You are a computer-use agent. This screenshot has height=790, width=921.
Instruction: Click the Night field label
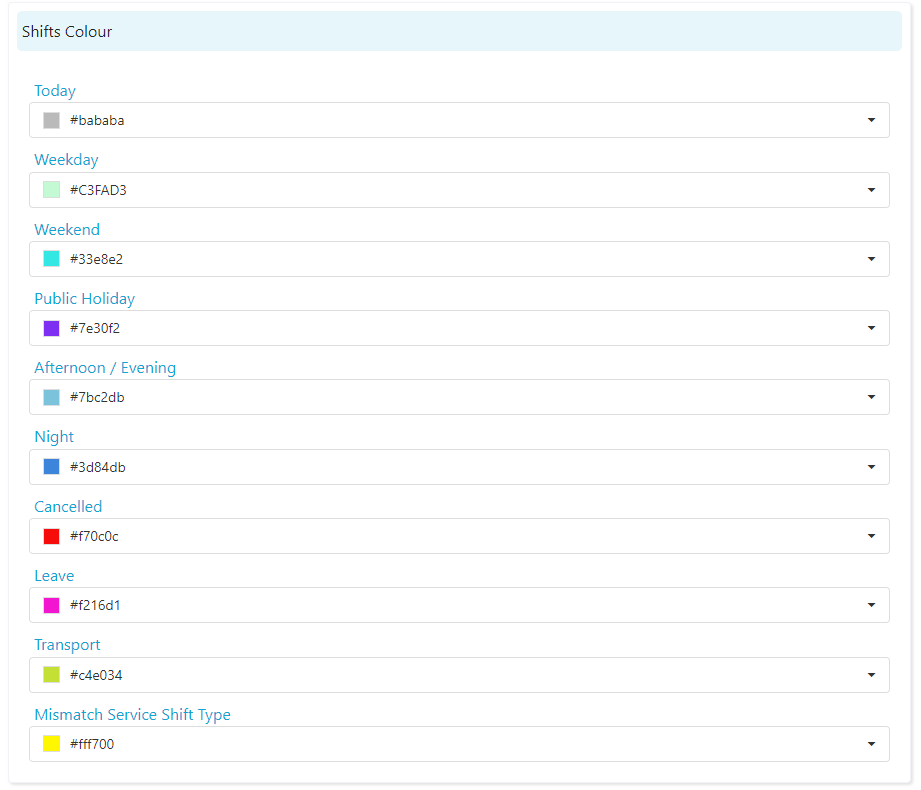pos(54,437)
